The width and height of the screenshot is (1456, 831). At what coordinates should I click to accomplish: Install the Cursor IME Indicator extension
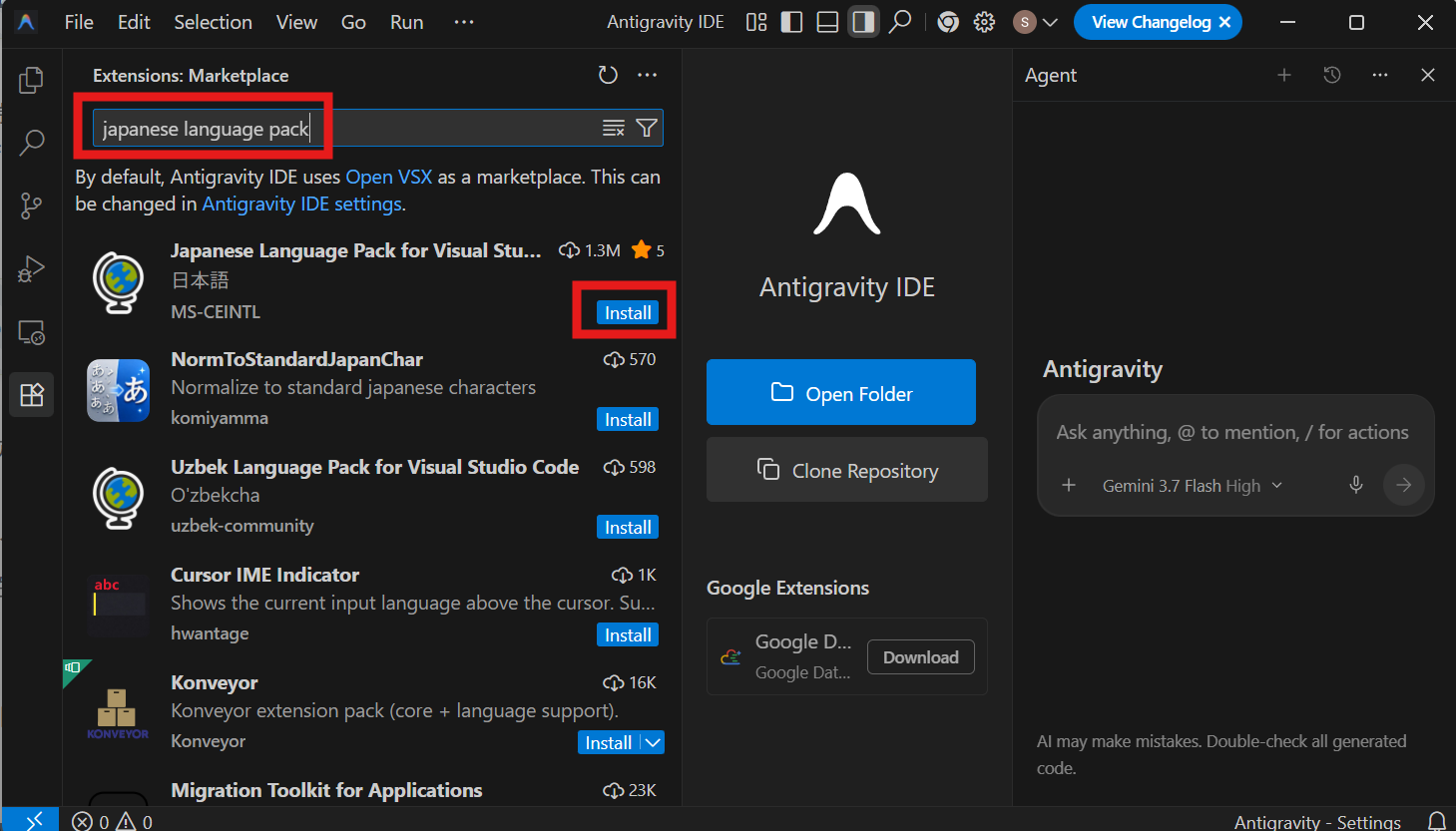(628, 635)
